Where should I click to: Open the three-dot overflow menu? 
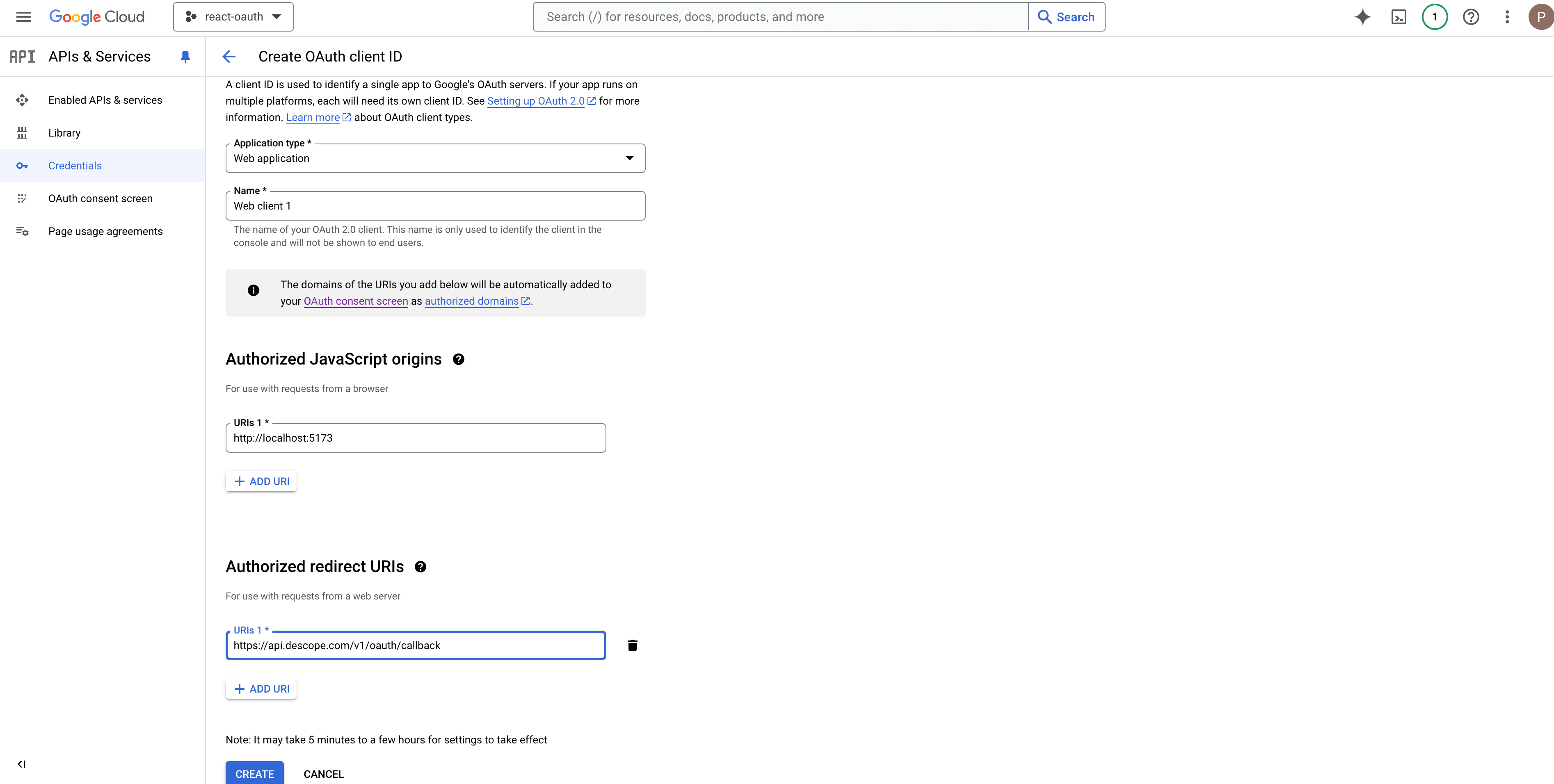click(x=1506, y=17)
